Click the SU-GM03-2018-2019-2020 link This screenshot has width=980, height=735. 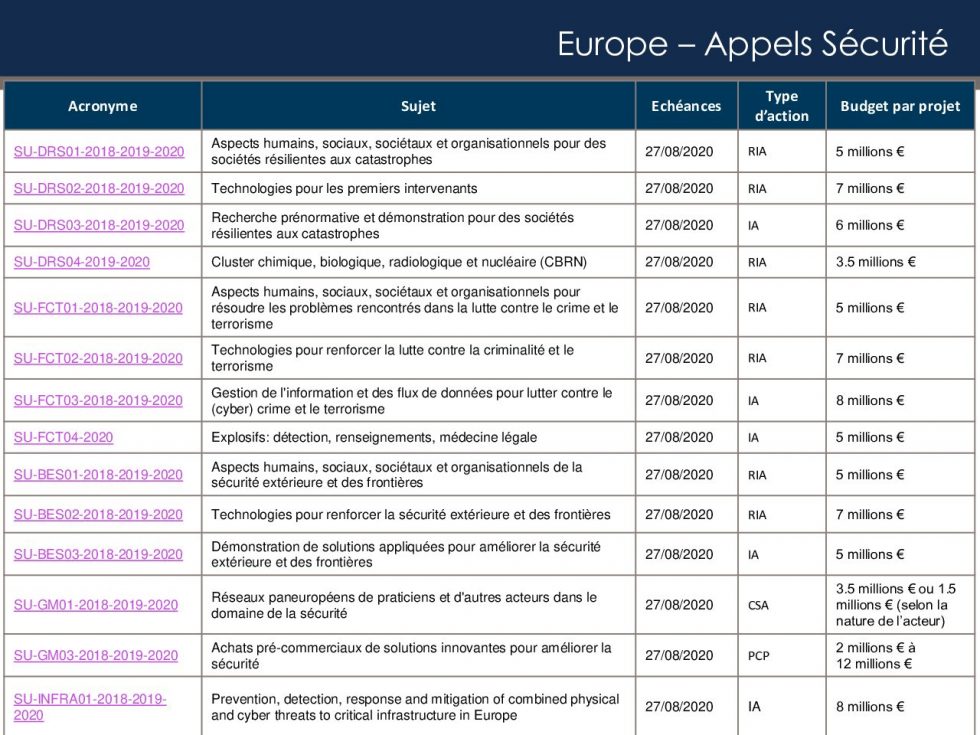(x=96, y=656)
